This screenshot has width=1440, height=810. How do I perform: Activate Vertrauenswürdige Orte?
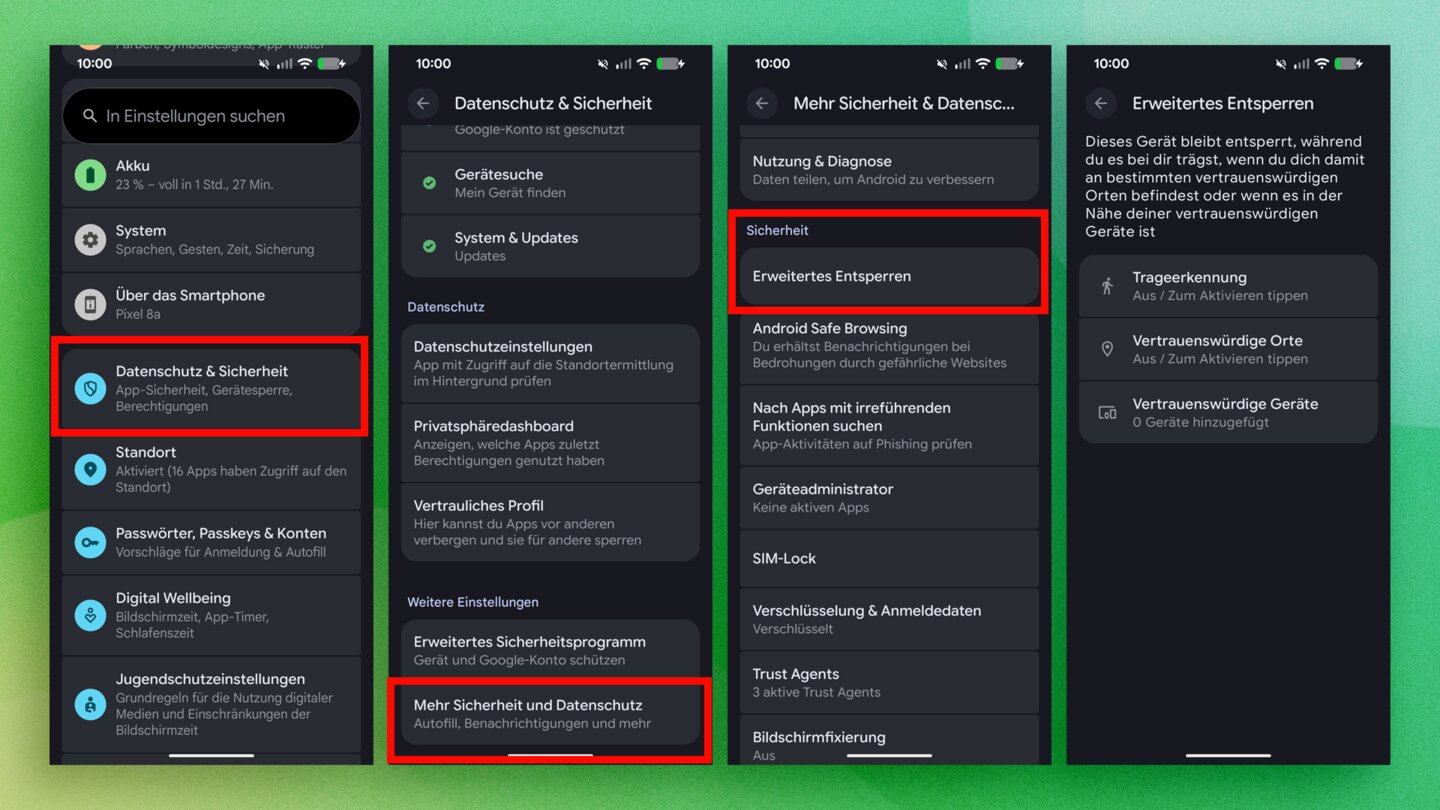1228,349
